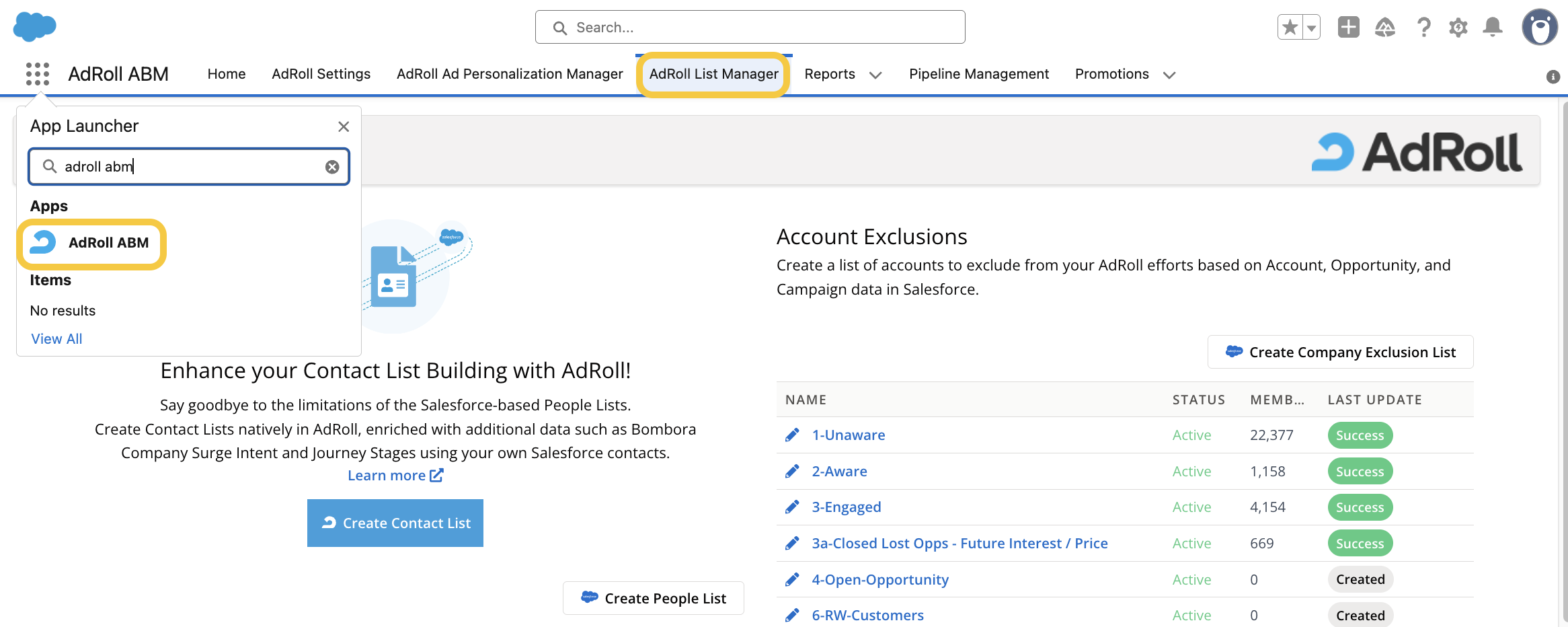Open the 1-Unaware exclusion list

coord(849,435)
